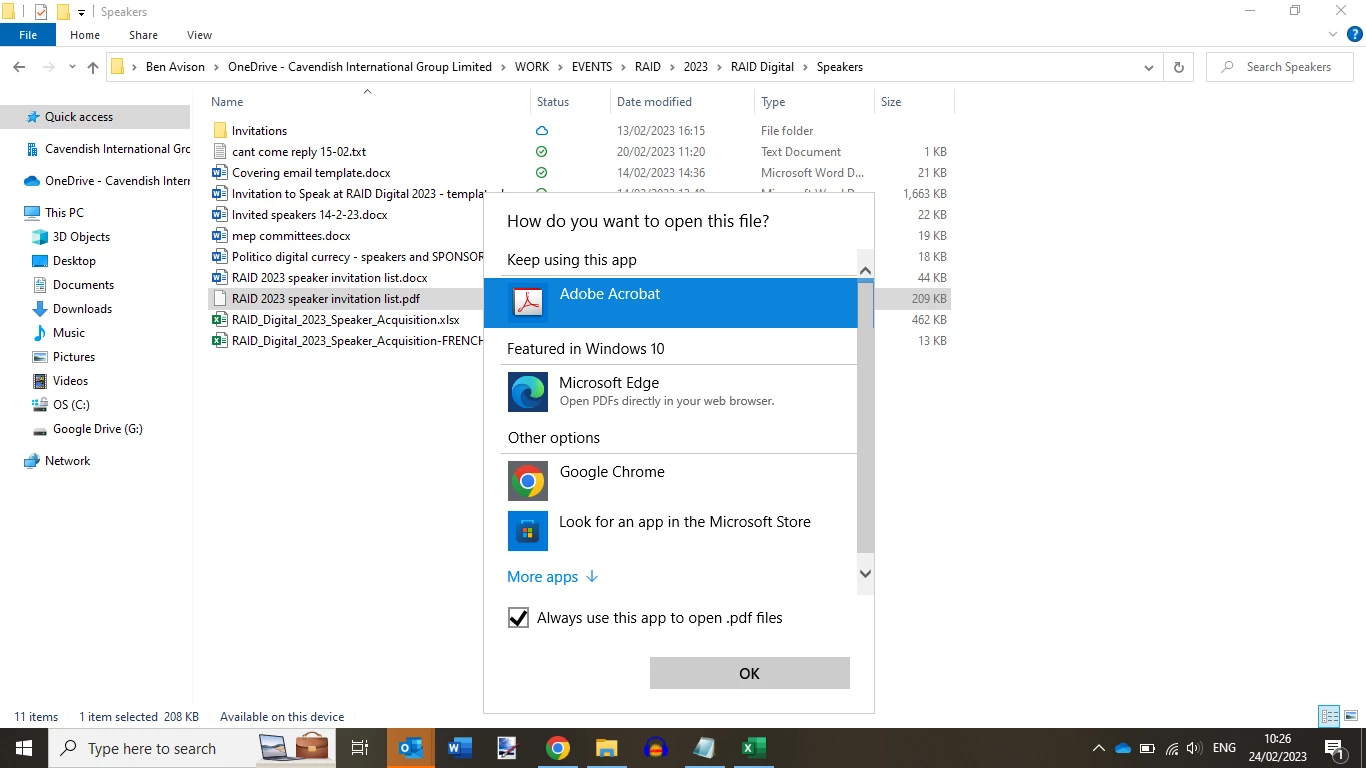Click the Back navigation arrow

(19, 67)
